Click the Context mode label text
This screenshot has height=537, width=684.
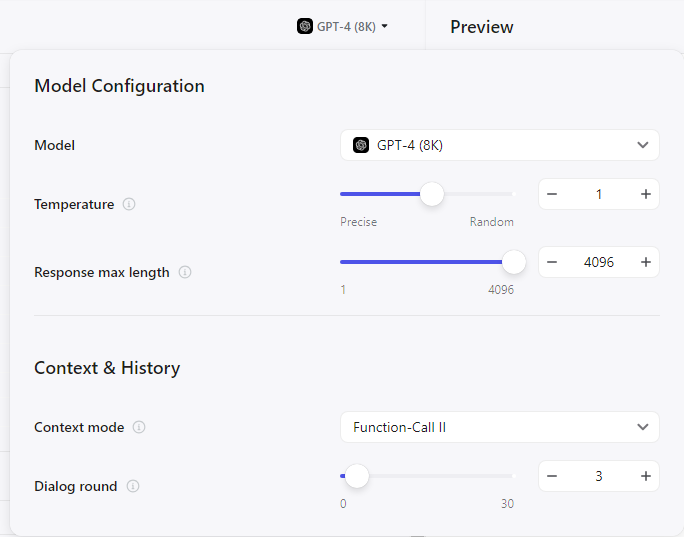[79, 427]
